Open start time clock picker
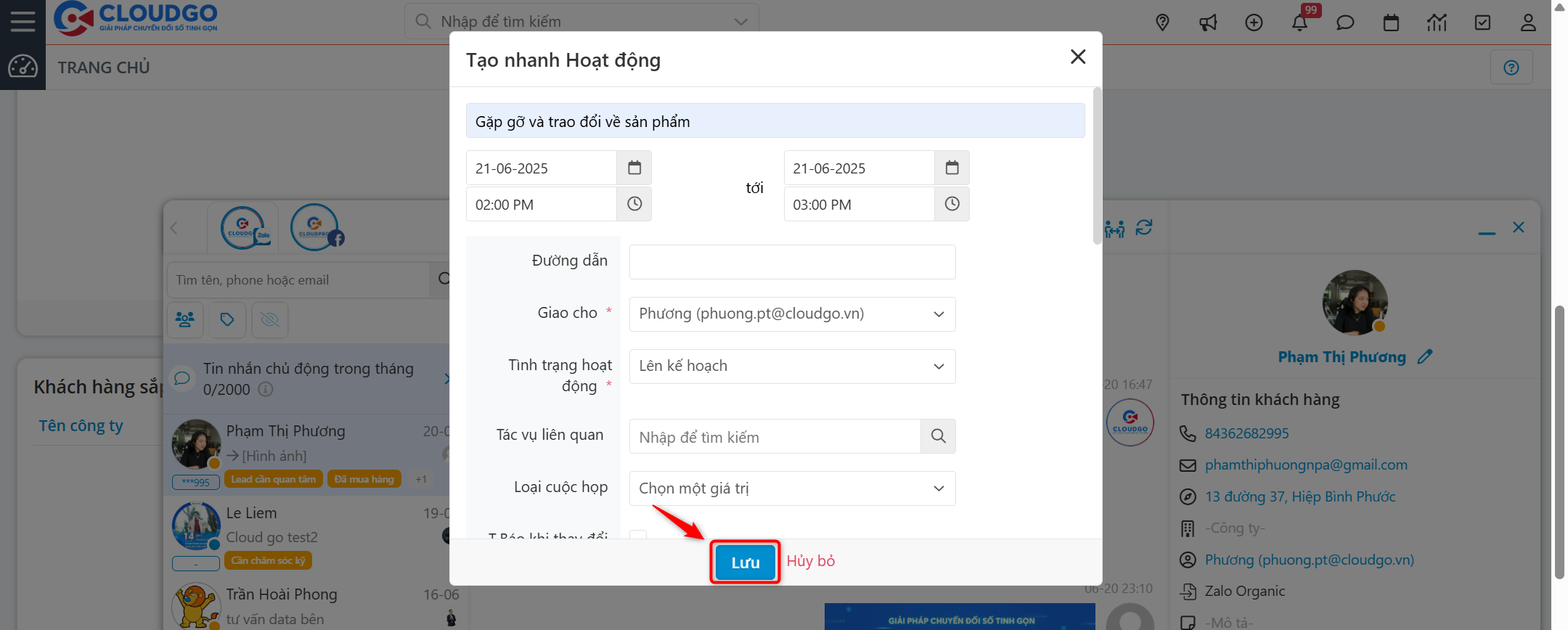1568x630 pixels. (x=634, y=204)
